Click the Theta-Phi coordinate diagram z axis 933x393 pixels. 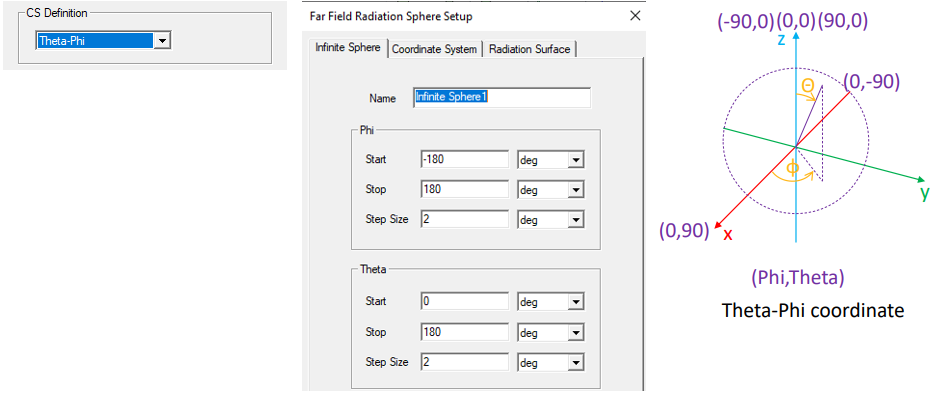pyautogui.click(x=796, y=137)
